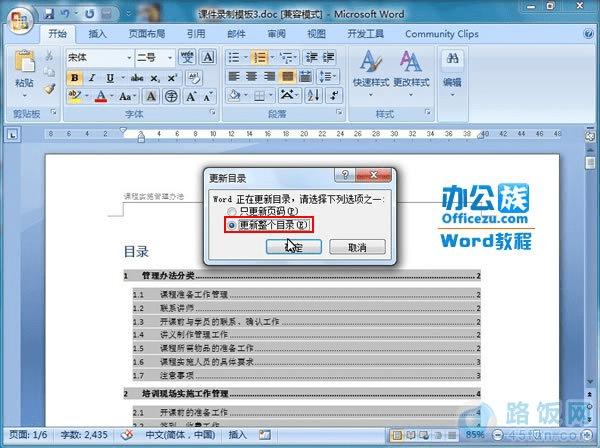The image size is (600, 448).
Task: Open multilevel list dropdown
Action: pos(289,57)
